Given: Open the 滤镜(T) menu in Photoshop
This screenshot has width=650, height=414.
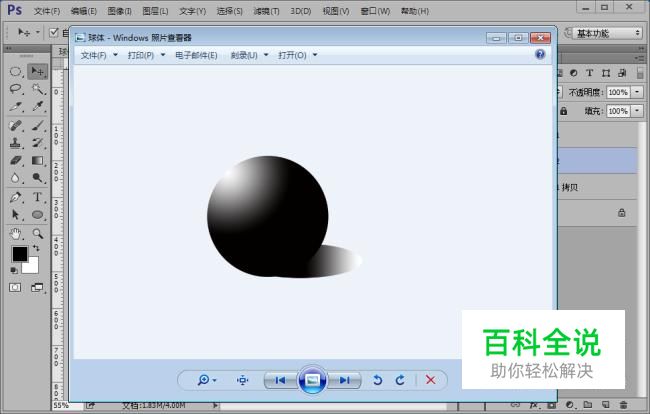Looking at the screenshot, I should (265, 10).
